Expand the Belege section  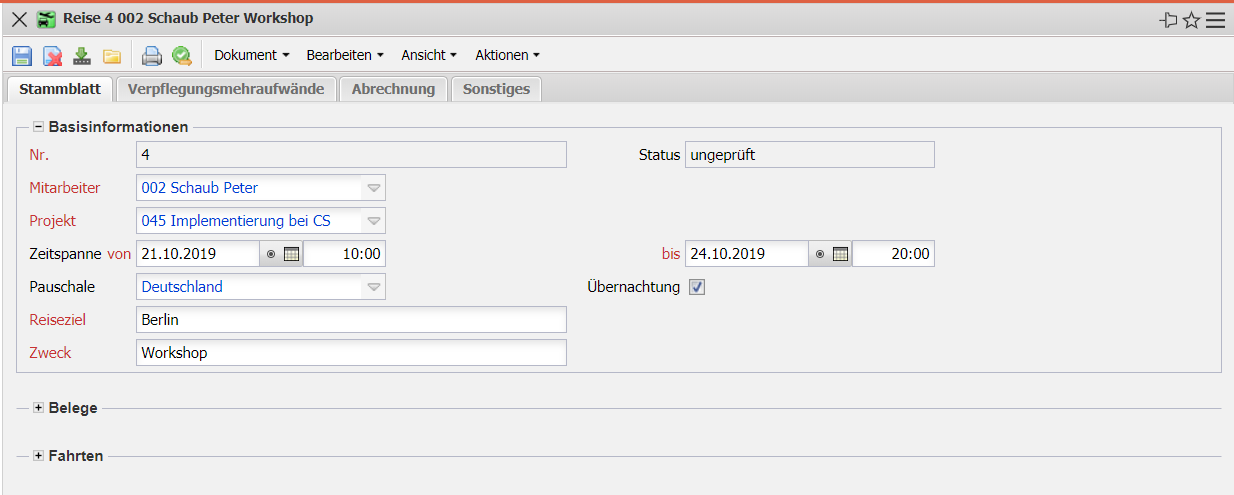tap(39, 408)
